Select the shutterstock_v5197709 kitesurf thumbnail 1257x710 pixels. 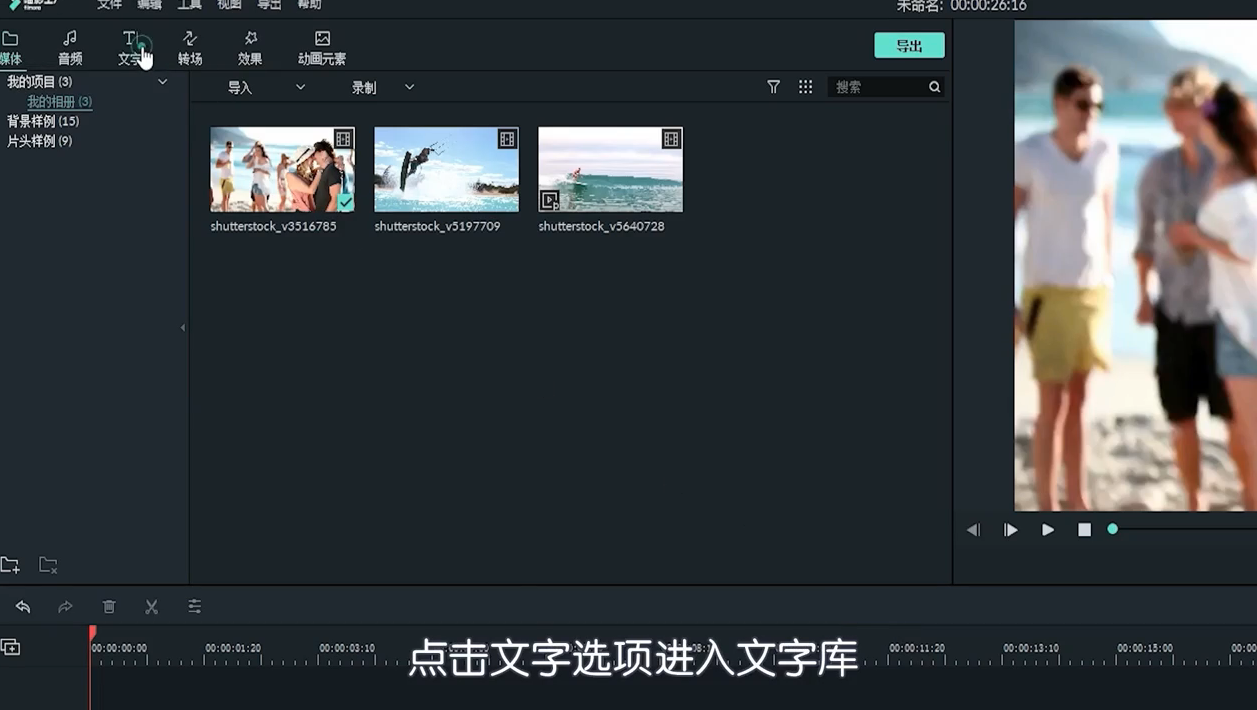[x=446, y=169]
